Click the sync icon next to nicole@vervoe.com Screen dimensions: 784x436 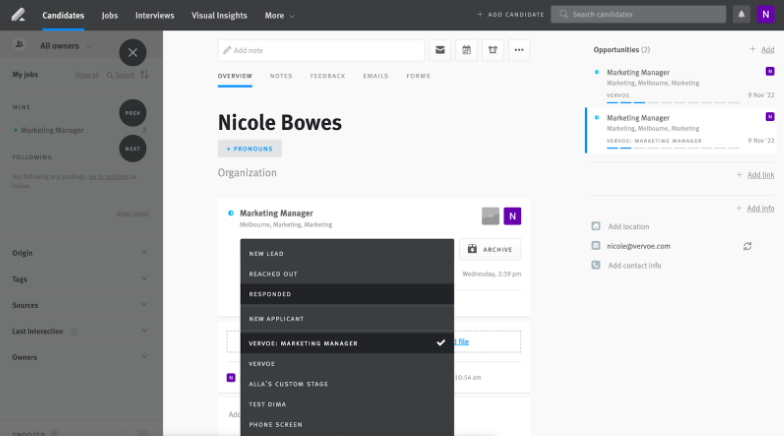748,246
